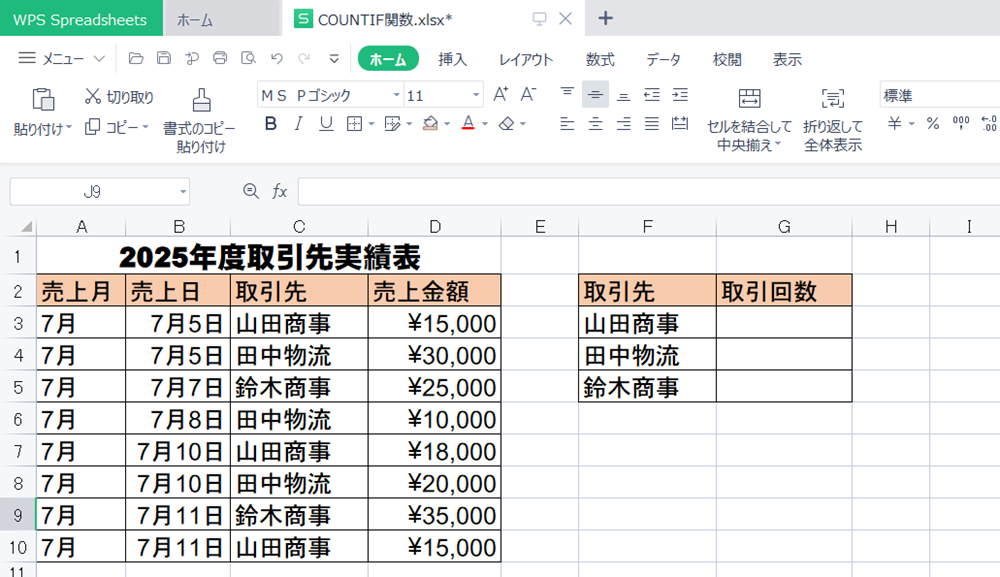The image size is (1000, 577).
Task: Select cell G3 next to 山田商事
Action: tap(784, 323)
